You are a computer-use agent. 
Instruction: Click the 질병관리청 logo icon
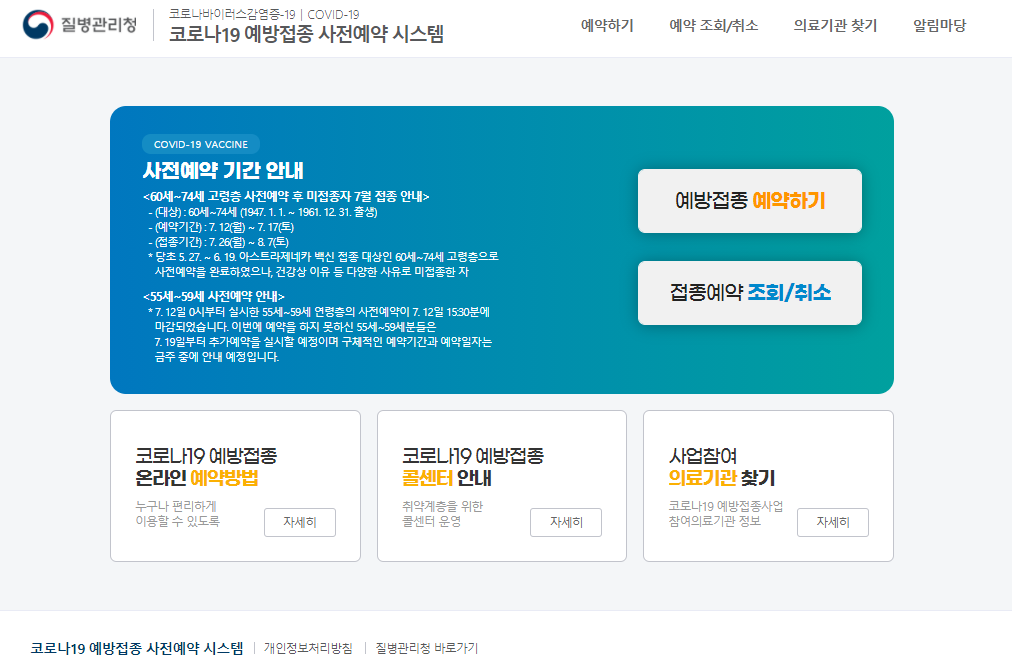[x=38, y=25]
